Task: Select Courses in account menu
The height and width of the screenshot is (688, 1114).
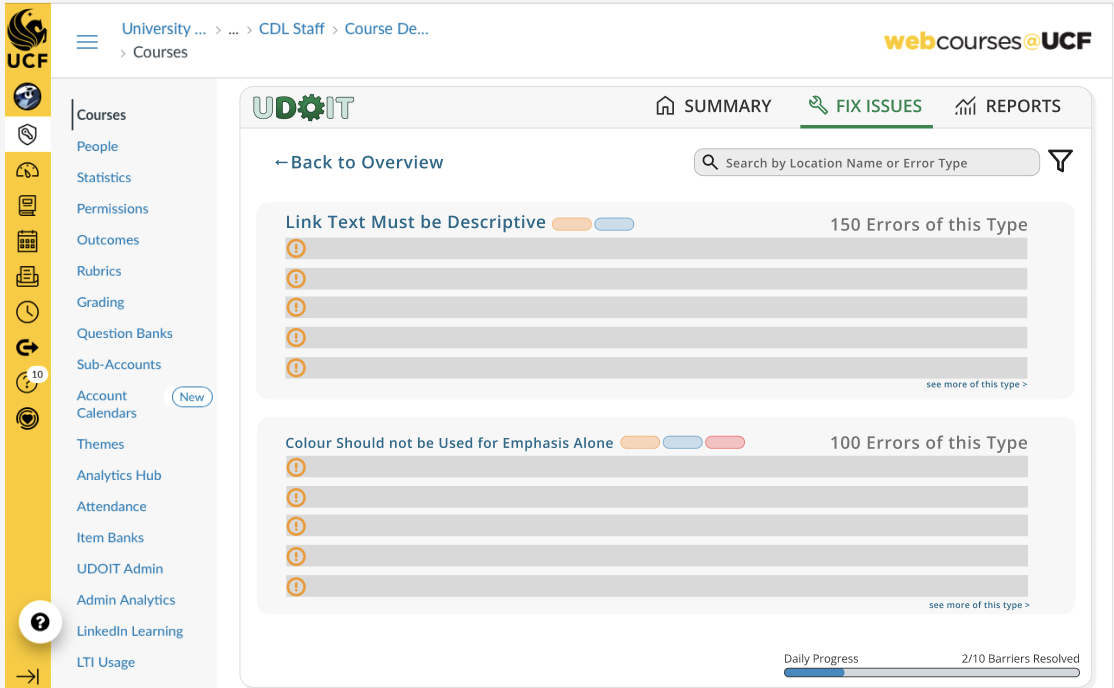Action: 101,115
